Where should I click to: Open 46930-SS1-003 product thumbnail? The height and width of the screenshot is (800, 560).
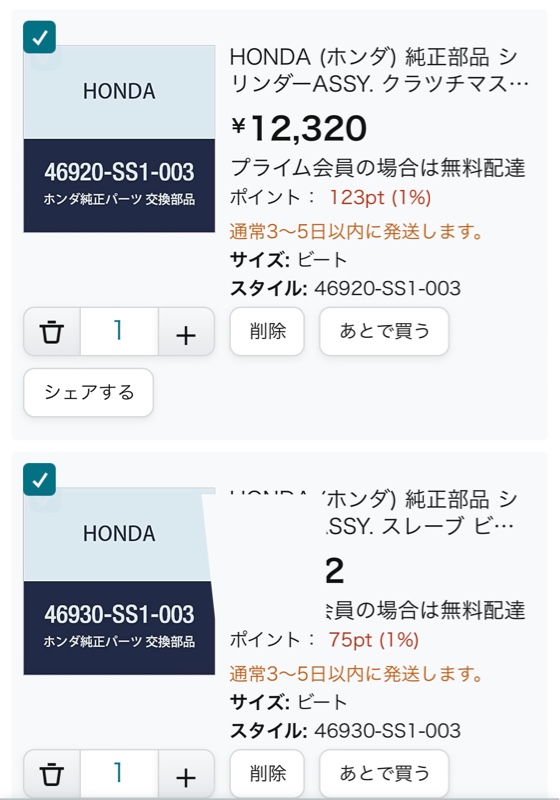point(119,581)
